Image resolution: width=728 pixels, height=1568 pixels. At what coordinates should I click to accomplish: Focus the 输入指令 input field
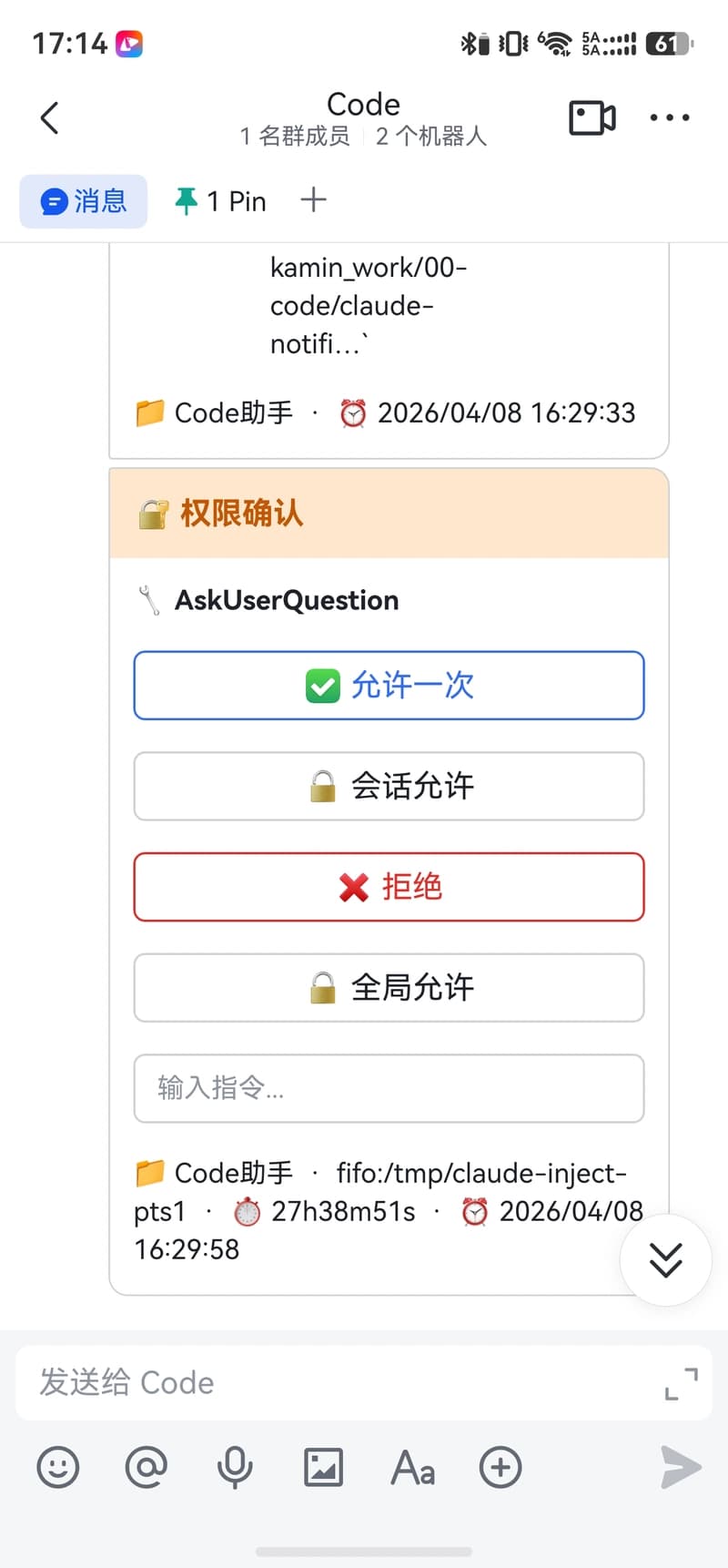(x=389, y=1088)
